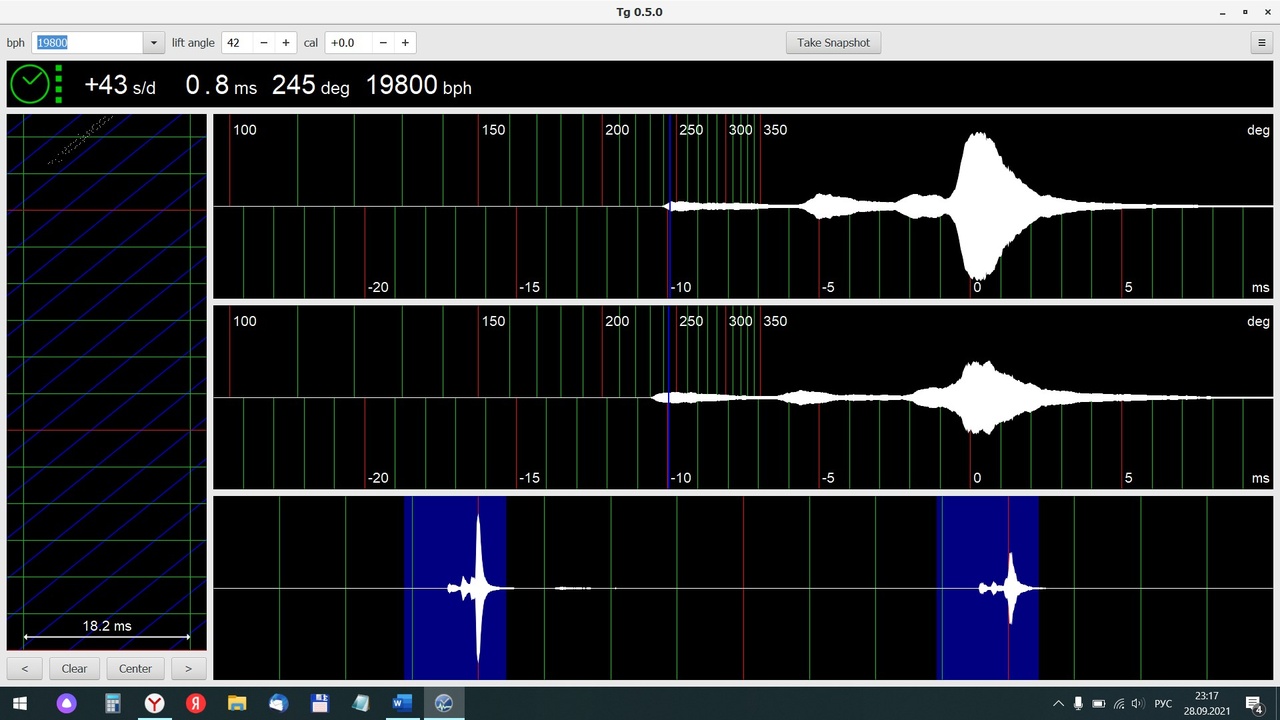
Task: Open Windows Start menu
Action: coord(20,703)
